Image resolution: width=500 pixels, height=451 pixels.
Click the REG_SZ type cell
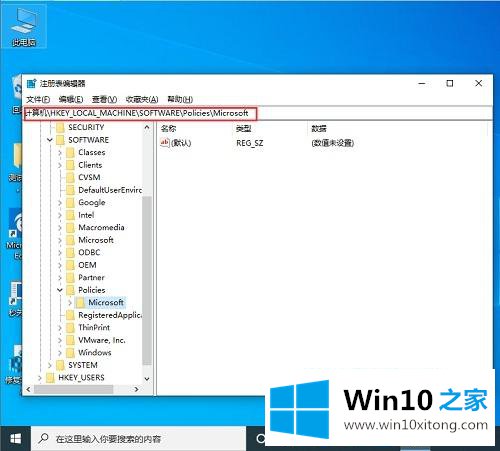point(250,143)
